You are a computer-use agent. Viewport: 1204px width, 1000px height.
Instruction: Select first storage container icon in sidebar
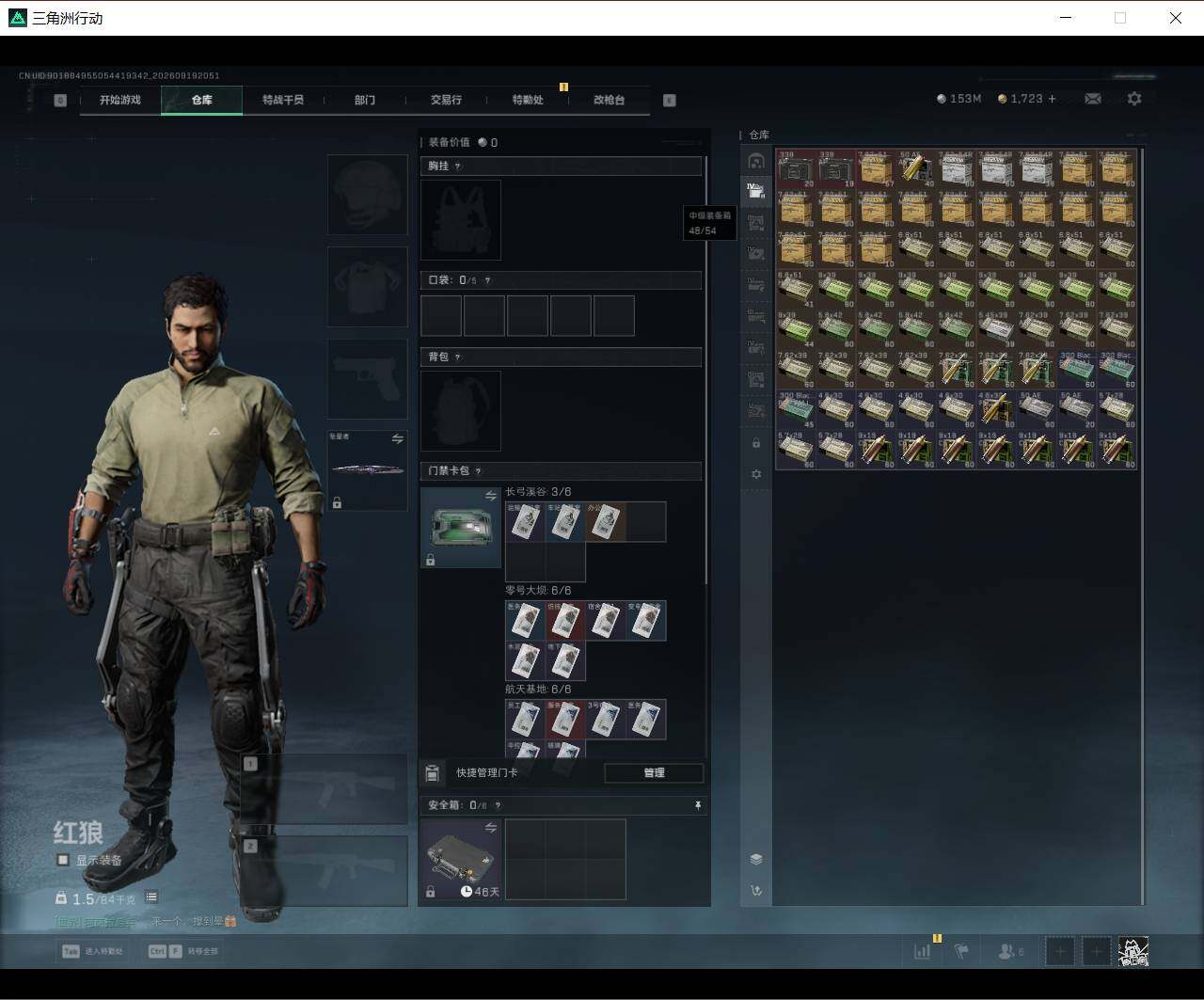(755, 161)
